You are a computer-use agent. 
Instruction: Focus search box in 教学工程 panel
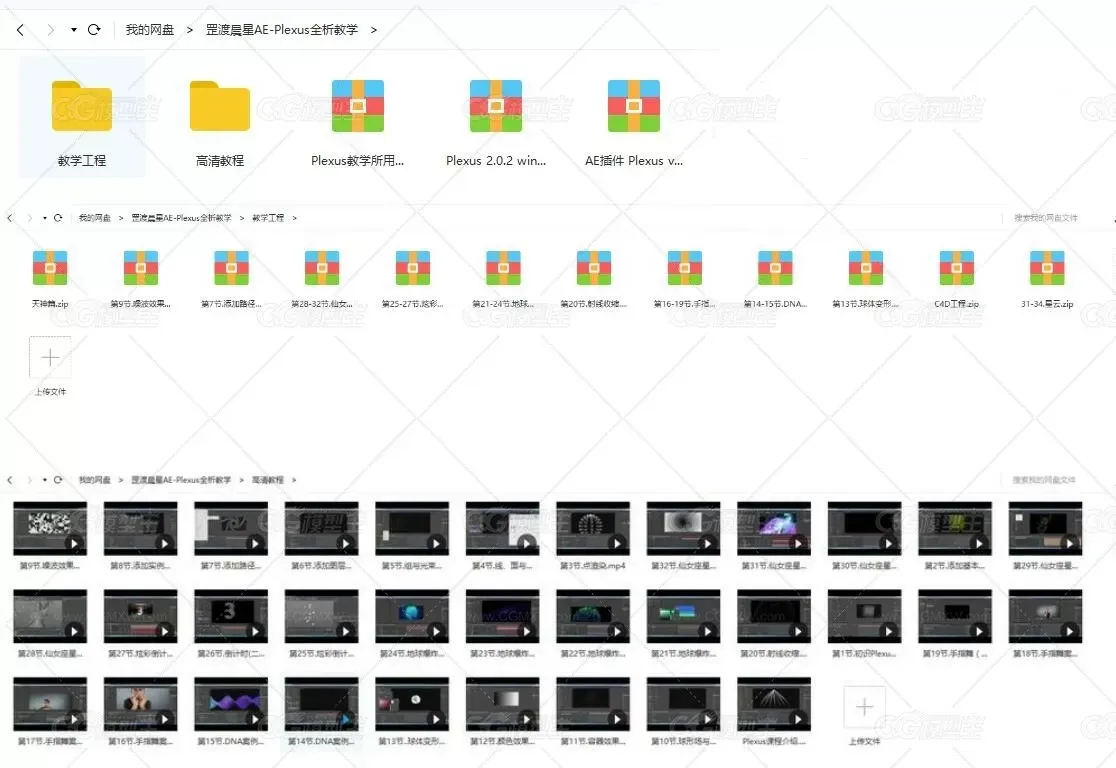[1046, 218]
